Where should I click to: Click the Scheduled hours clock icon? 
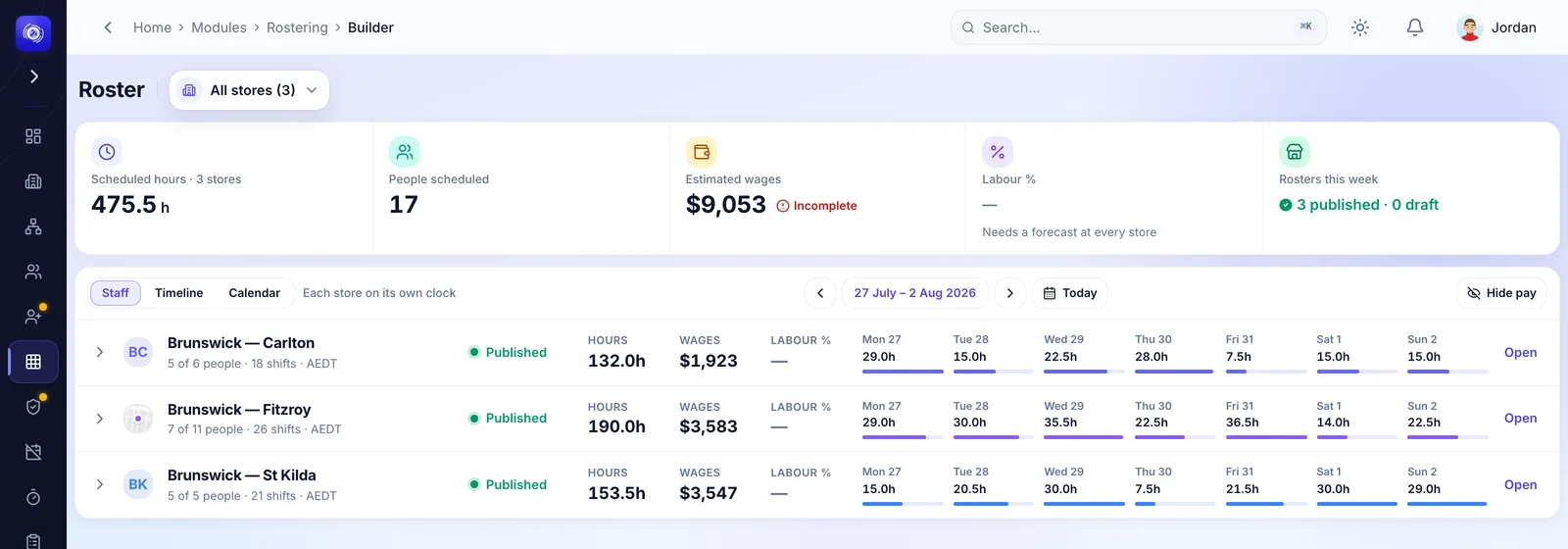107,152
